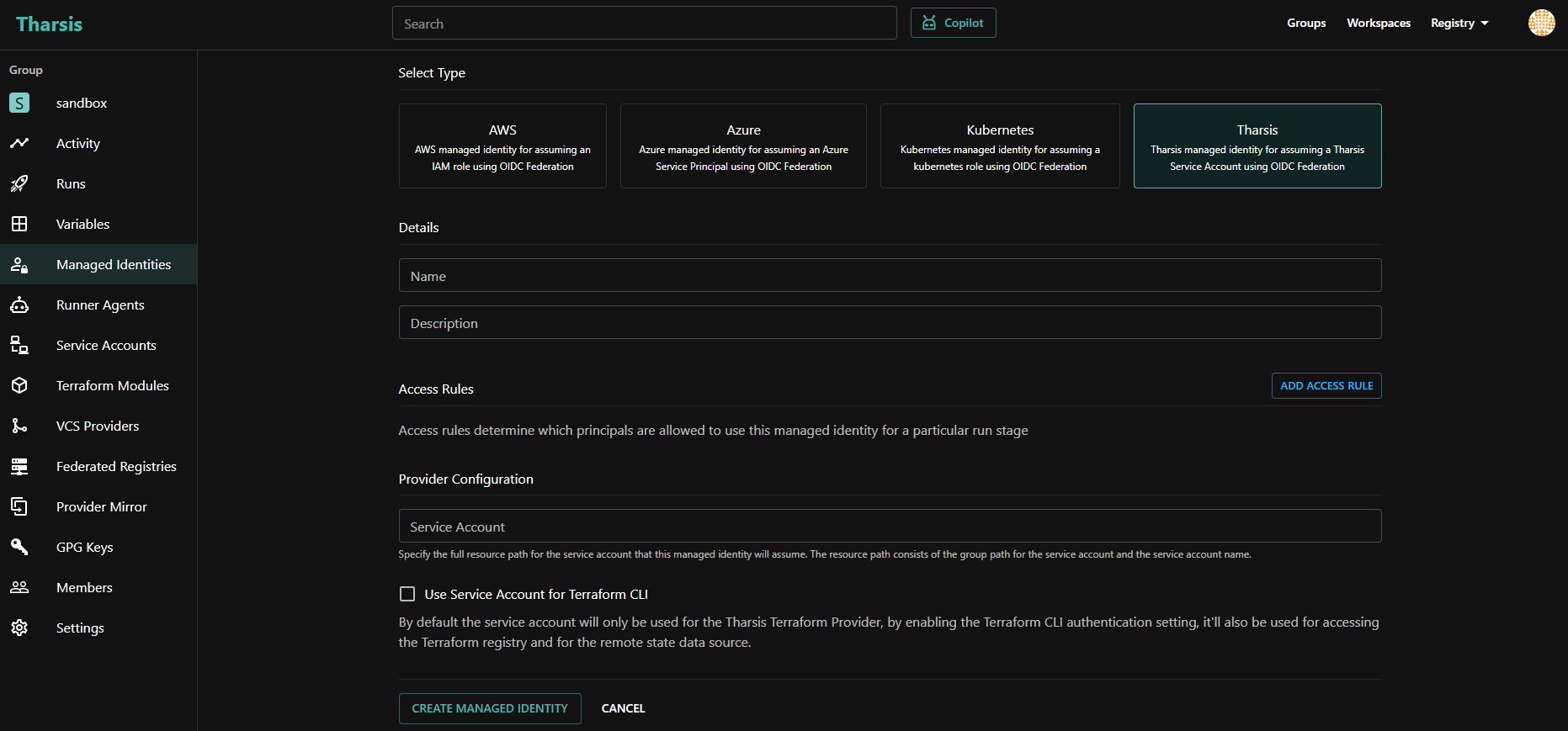The height and width of the screenshot is (731, 1568).
Task: Click the Federated Registries server icon
Action: (x=19, y=466)
